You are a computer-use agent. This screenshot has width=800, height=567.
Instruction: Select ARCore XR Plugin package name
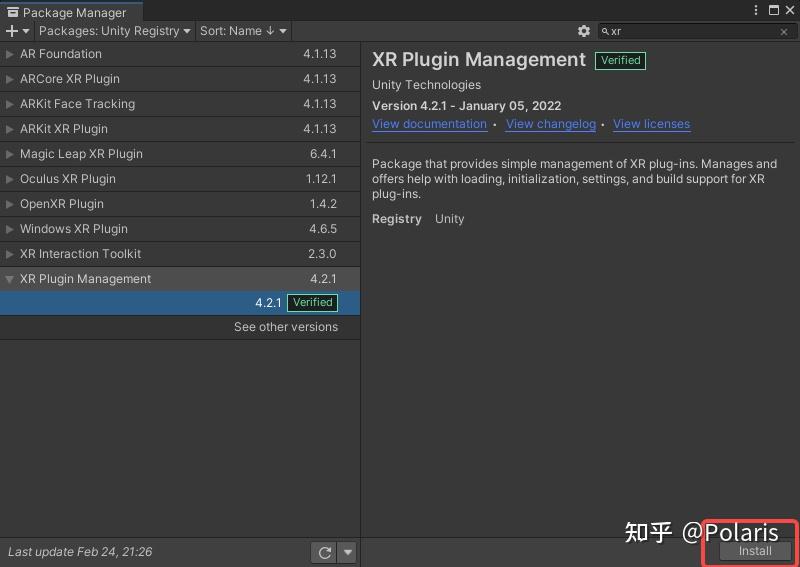70,79
